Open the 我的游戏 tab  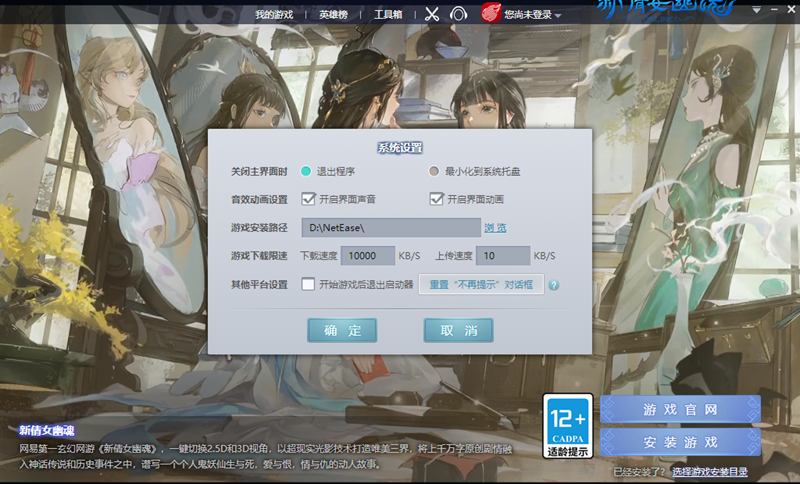click(274, 15)
